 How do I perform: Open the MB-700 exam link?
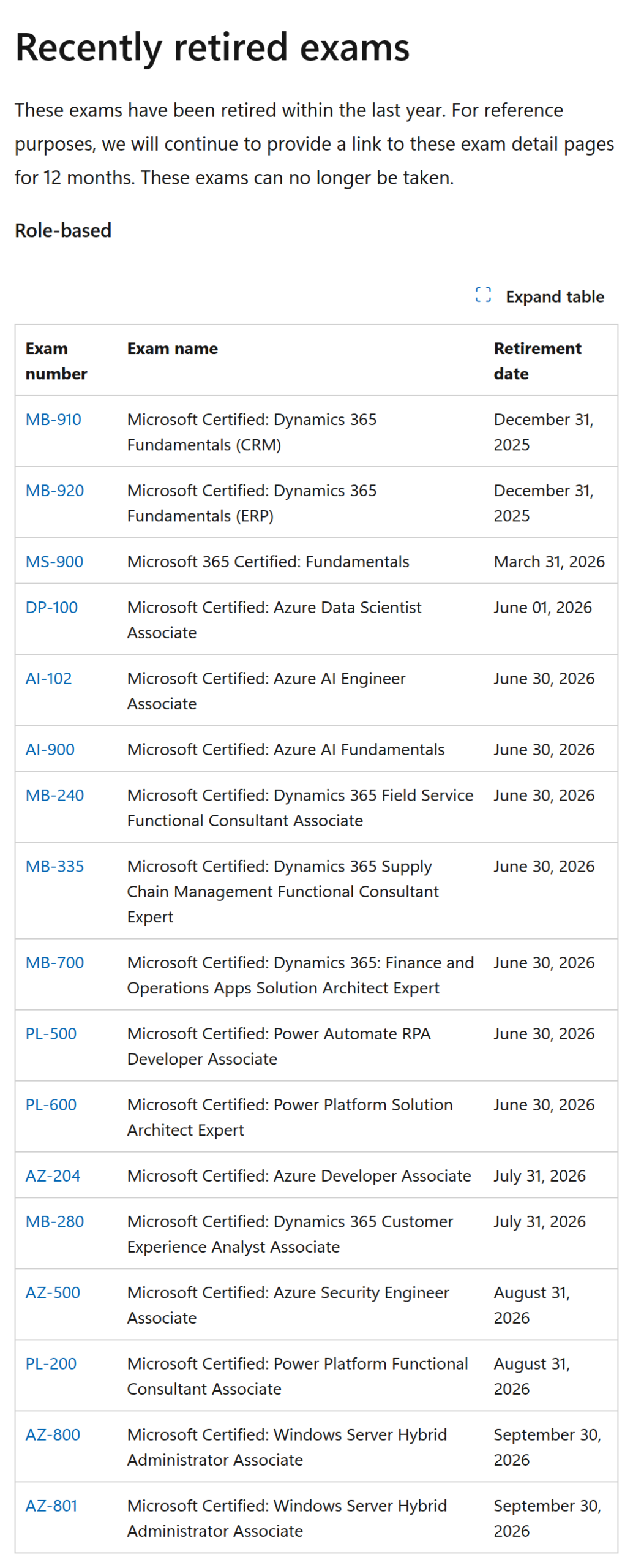[x=54, y=962]
